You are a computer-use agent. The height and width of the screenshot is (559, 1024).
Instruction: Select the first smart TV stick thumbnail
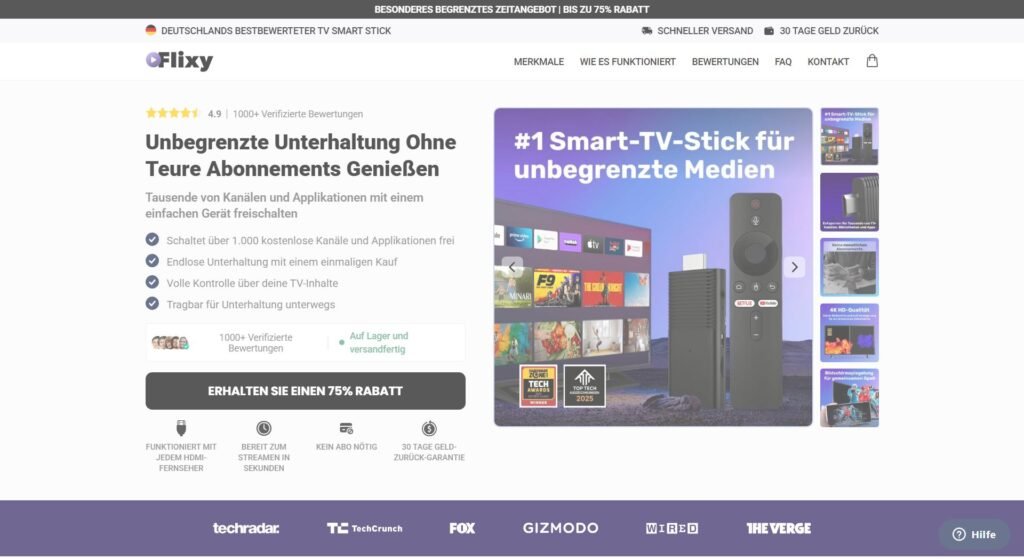click(x=849, y=136)
